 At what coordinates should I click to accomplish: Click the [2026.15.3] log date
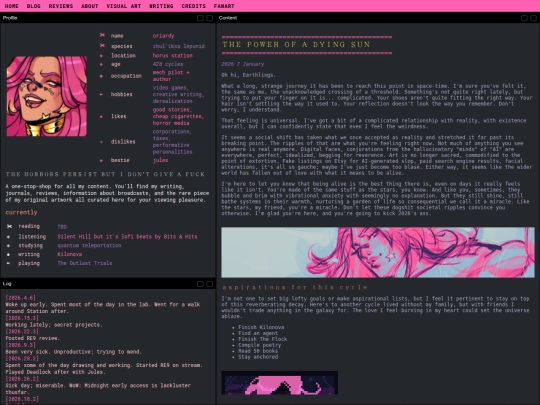point(22,318)
